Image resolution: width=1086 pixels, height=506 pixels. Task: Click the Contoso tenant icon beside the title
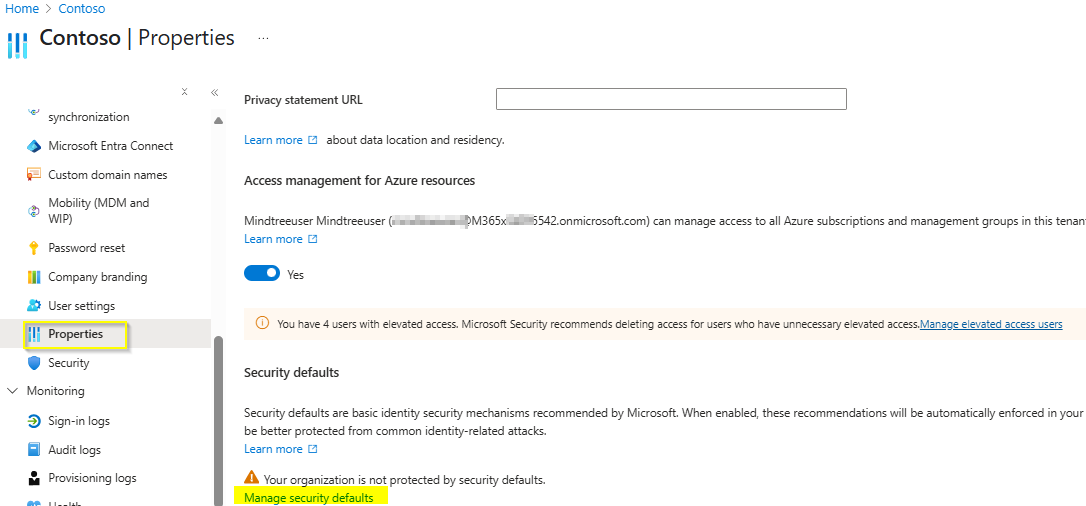17,44
